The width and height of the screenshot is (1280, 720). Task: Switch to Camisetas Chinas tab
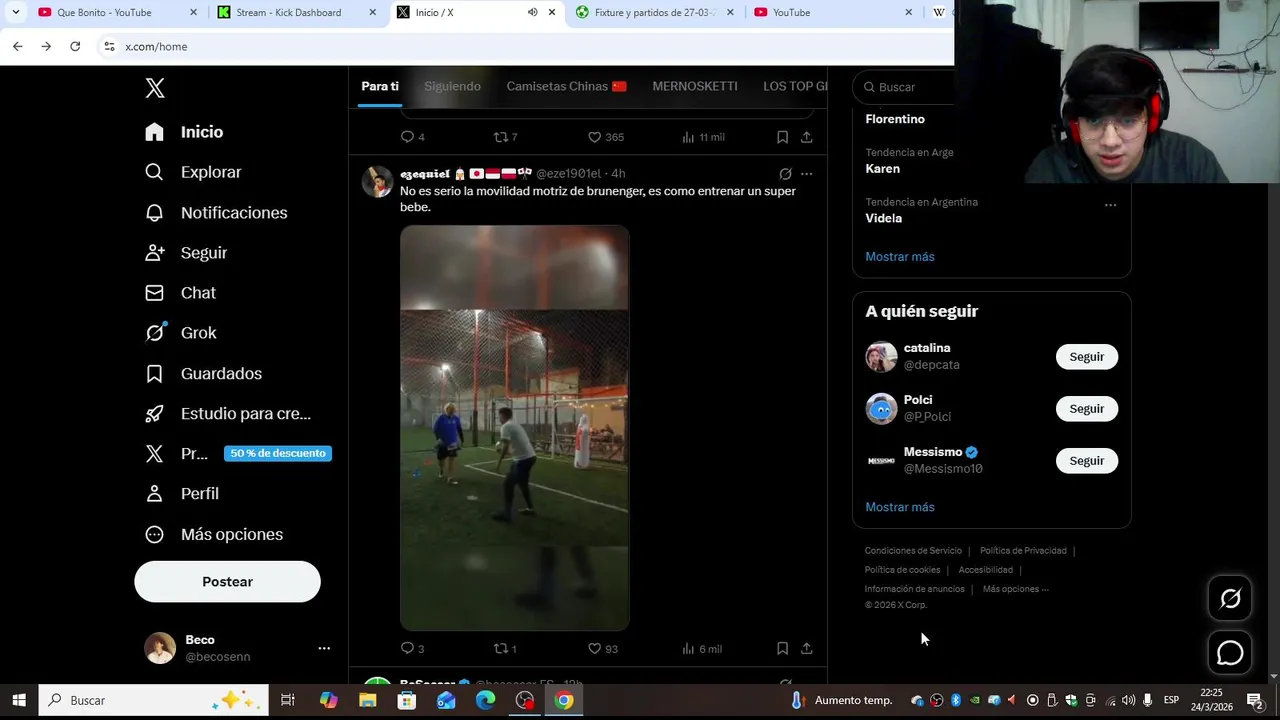pos(566,86)
